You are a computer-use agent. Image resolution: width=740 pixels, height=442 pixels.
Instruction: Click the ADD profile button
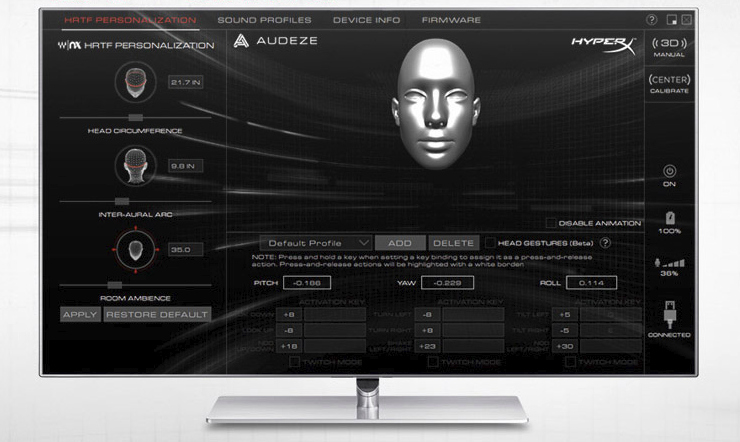pos(400,243)
